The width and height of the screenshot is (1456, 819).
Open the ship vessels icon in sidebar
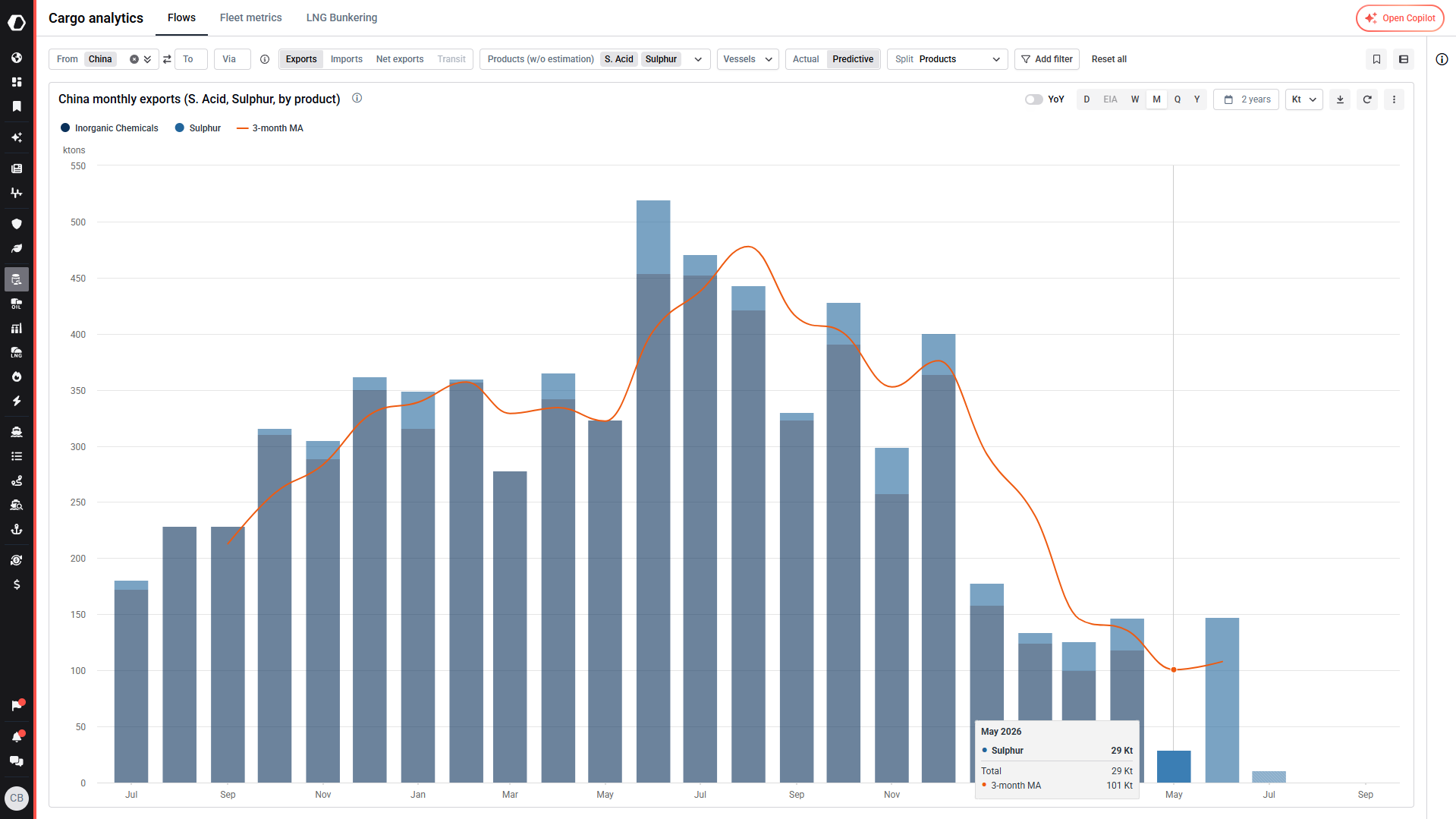tap(17, 432)
